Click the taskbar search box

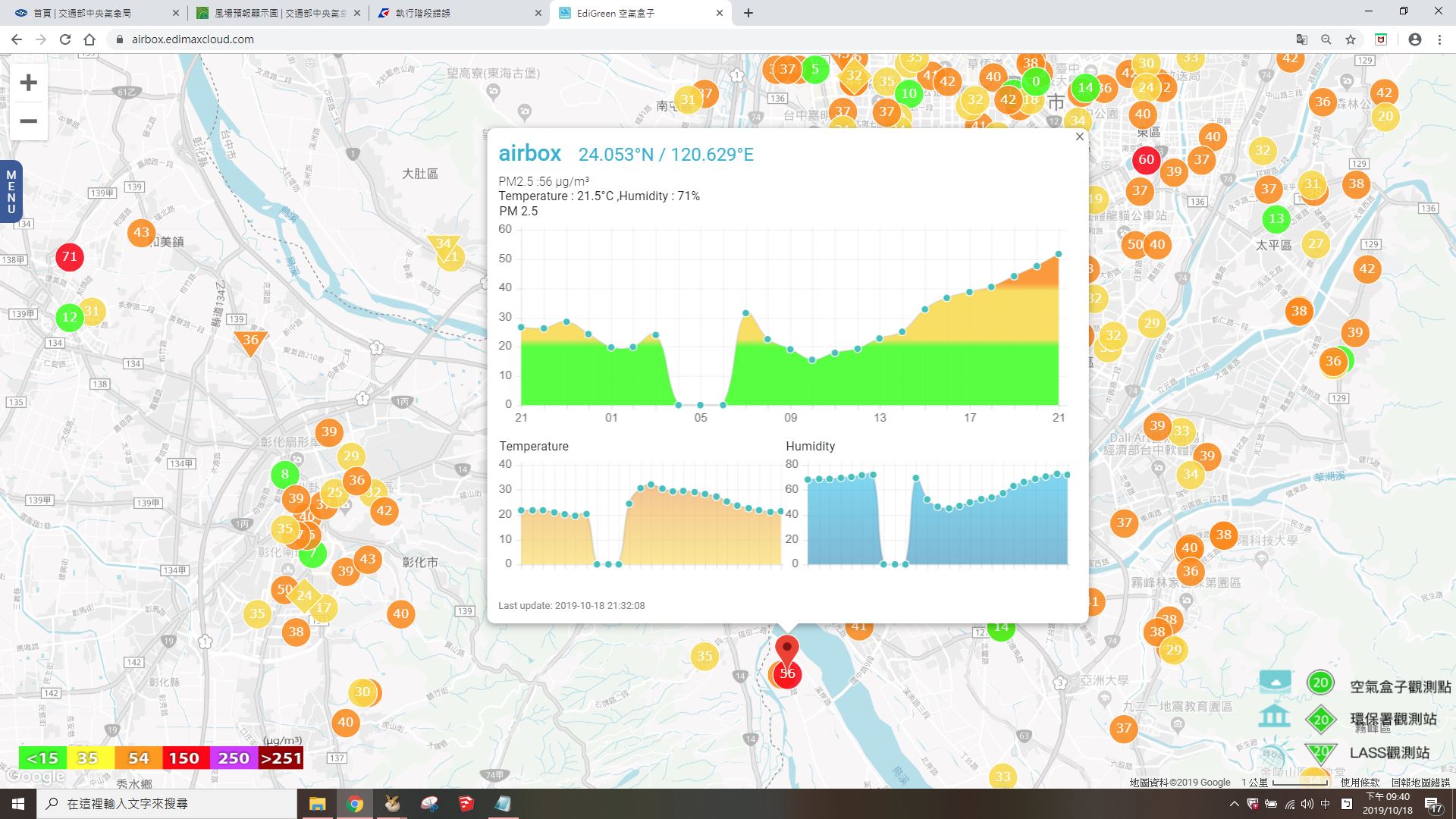167,804
